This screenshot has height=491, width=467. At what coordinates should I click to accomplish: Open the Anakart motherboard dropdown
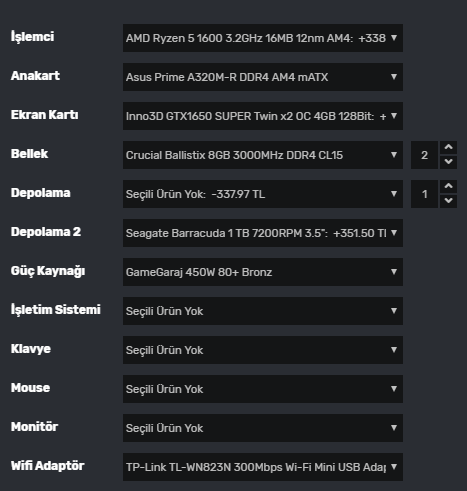click(x=263, y=77)
